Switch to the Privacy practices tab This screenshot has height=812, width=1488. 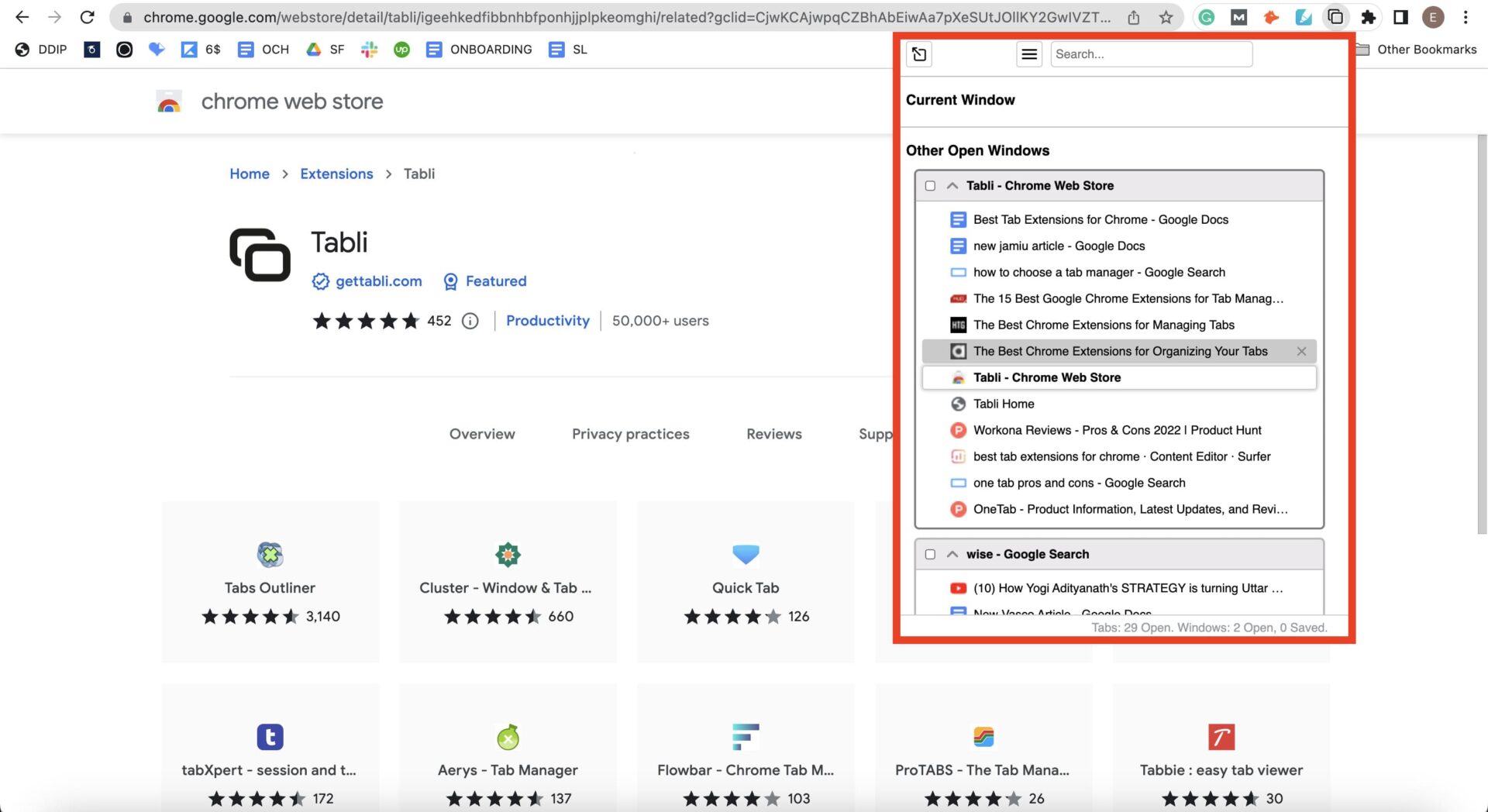point(631,434)
